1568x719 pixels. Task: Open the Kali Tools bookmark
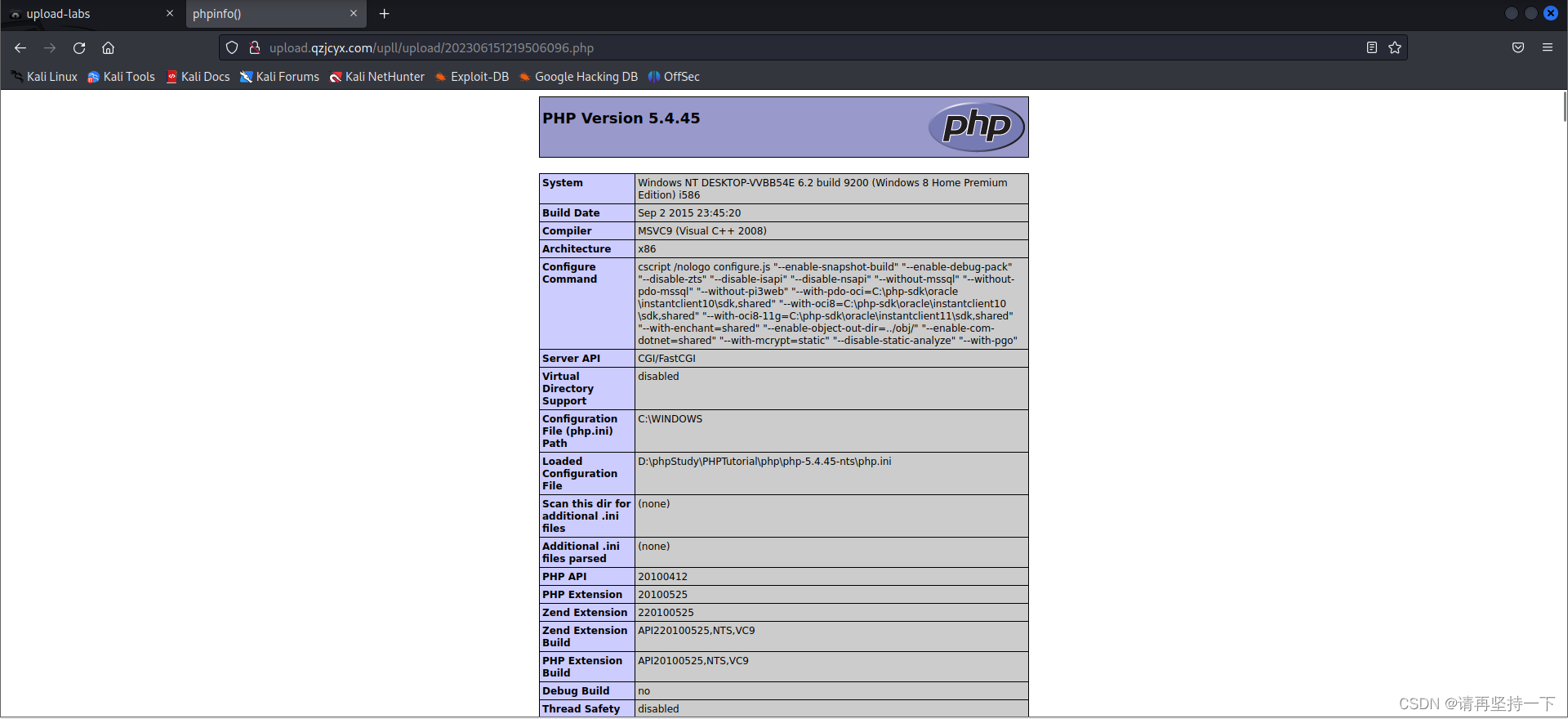tap(121, 77)
